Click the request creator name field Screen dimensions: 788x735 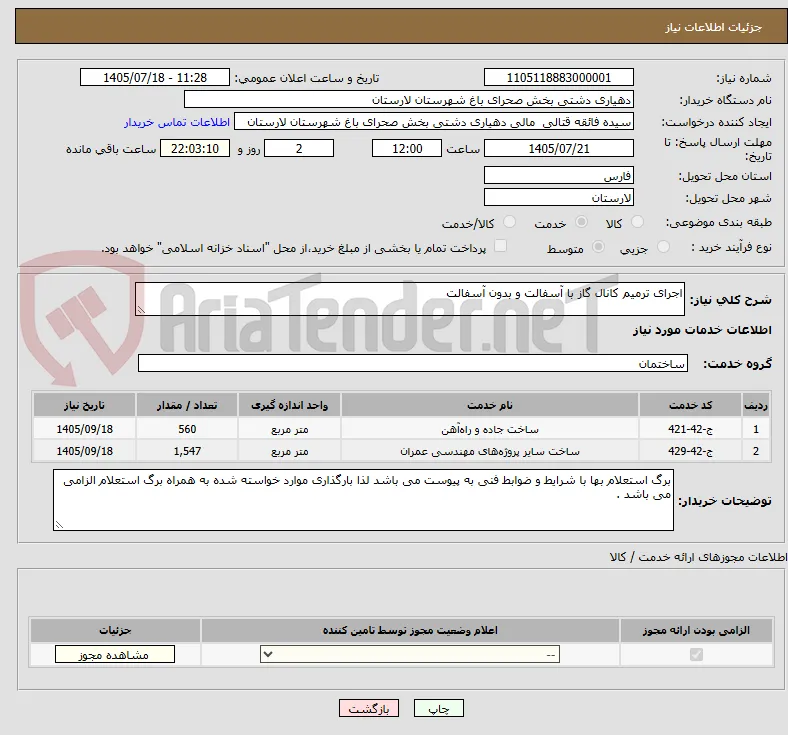(434, 122)
